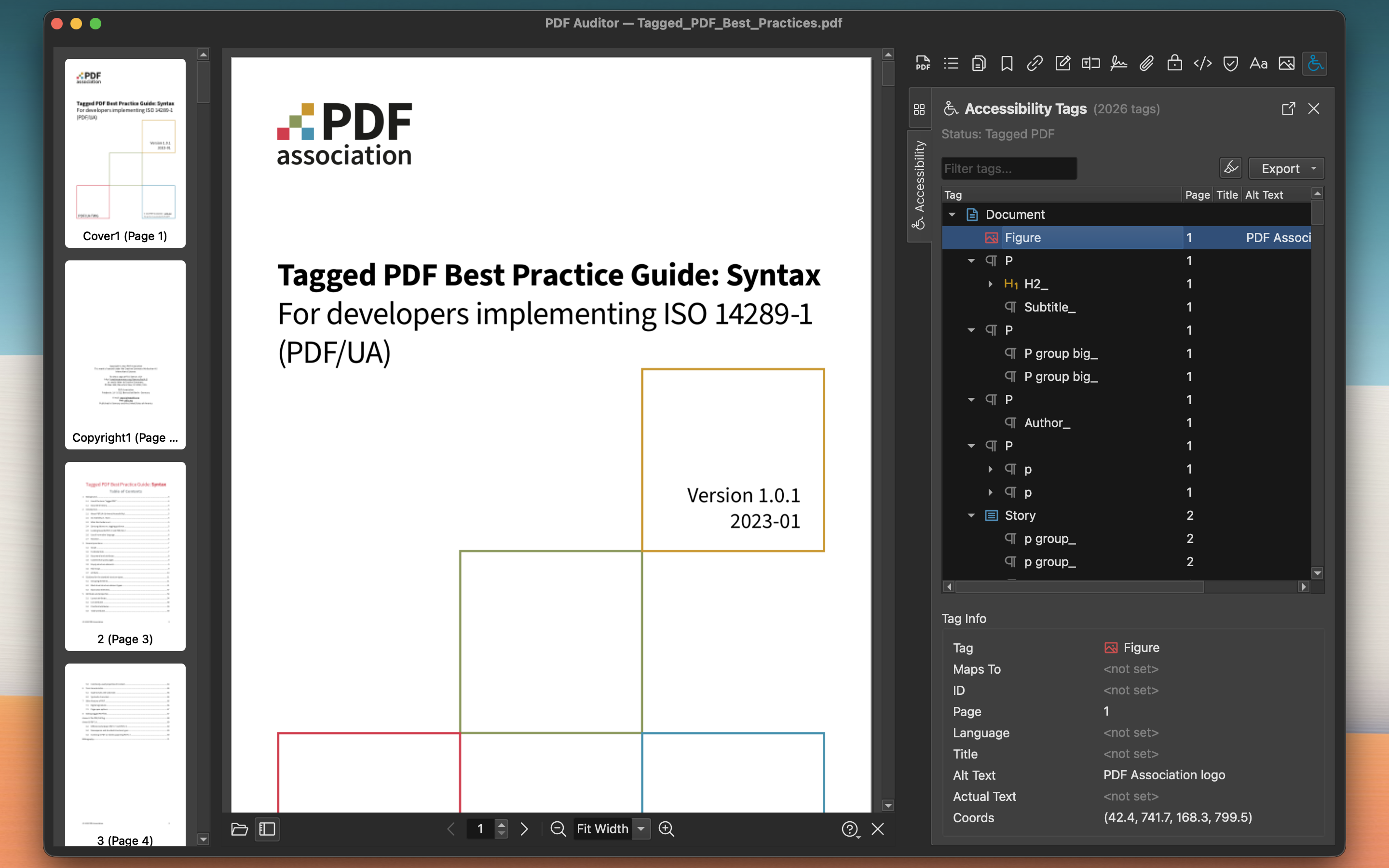1389x868 pixels.
Task: Click the attachments paperclip icon
Action: click(x=1146, y=63)
